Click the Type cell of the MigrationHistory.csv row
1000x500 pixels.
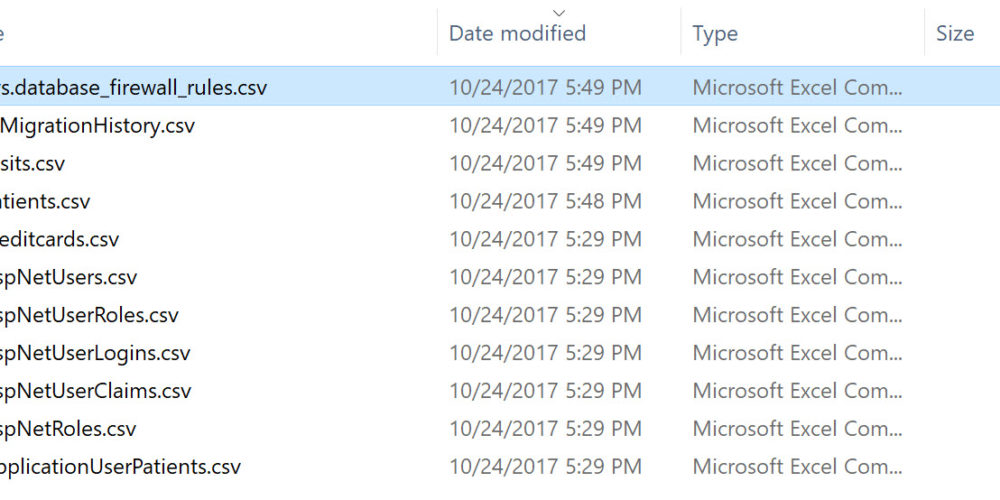(x=797, y=126)
